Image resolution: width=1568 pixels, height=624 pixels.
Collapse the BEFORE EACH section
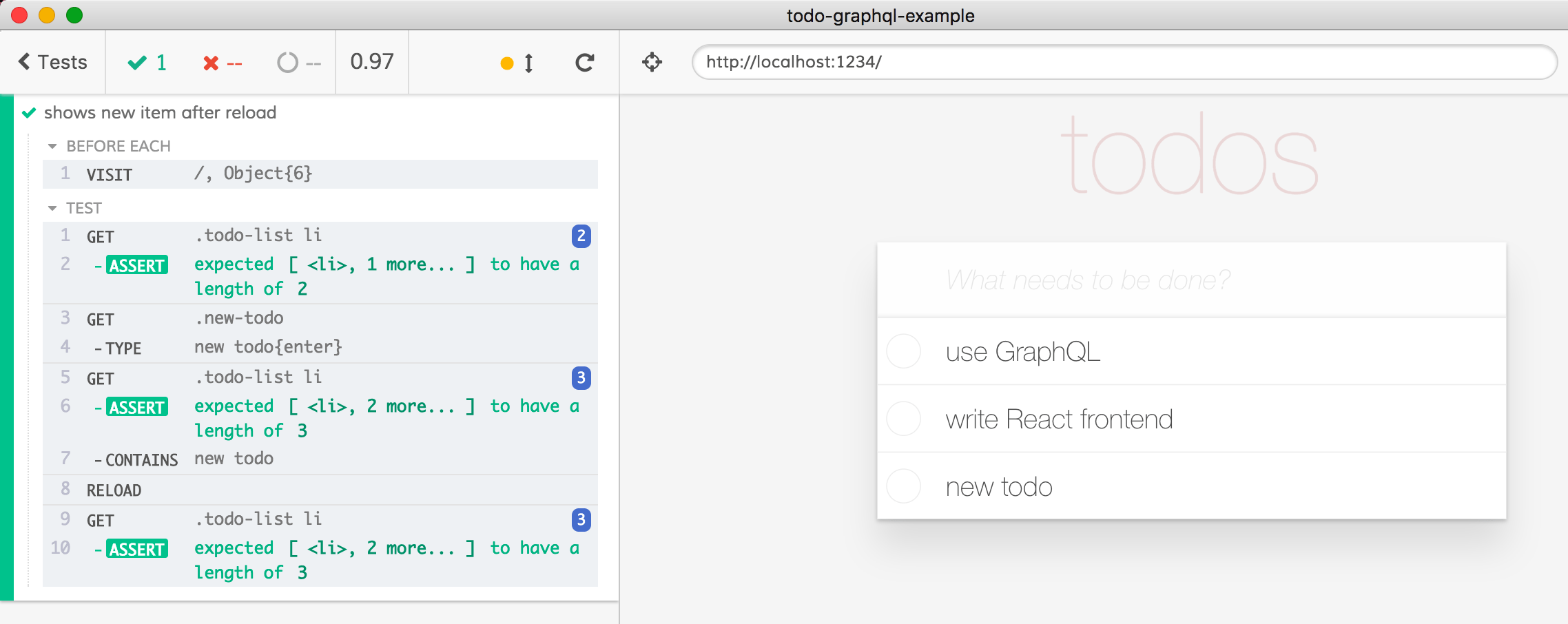(x=109, y=146)
